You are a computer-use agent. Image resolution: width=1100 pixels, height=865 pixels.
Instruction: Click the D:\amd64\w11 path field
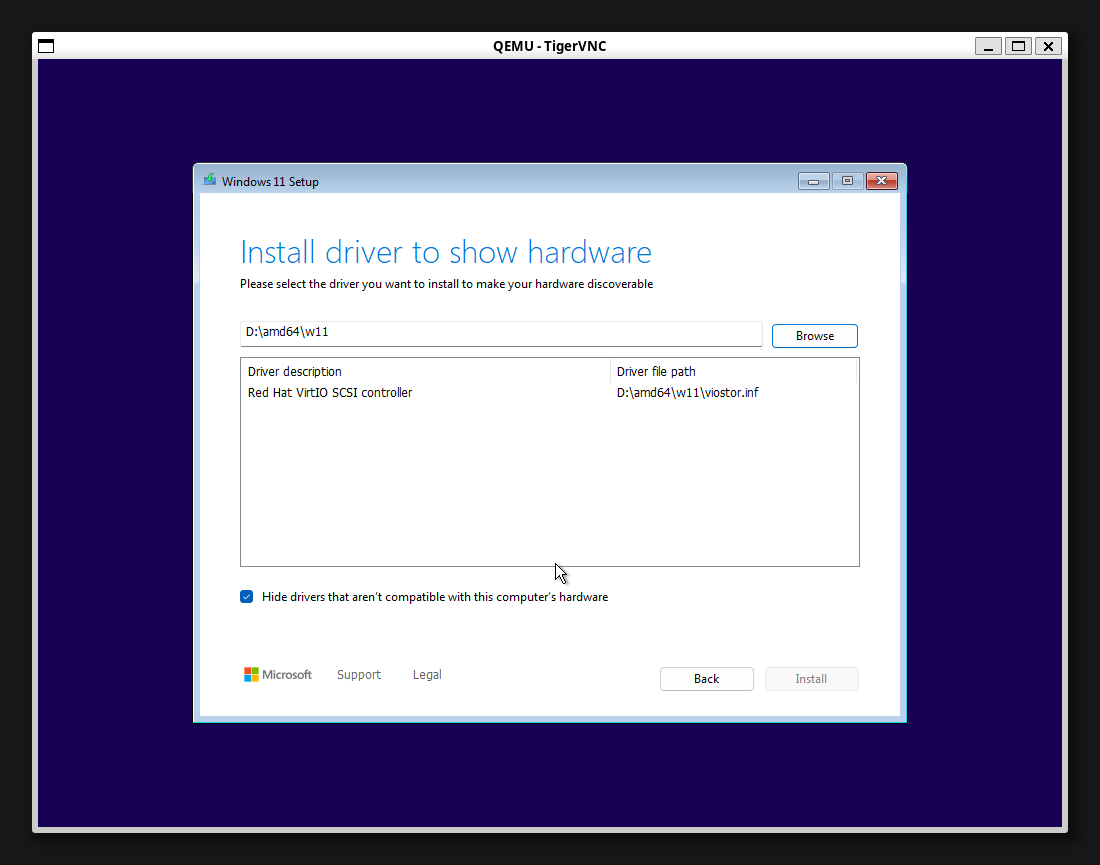(x=500, y=334)
